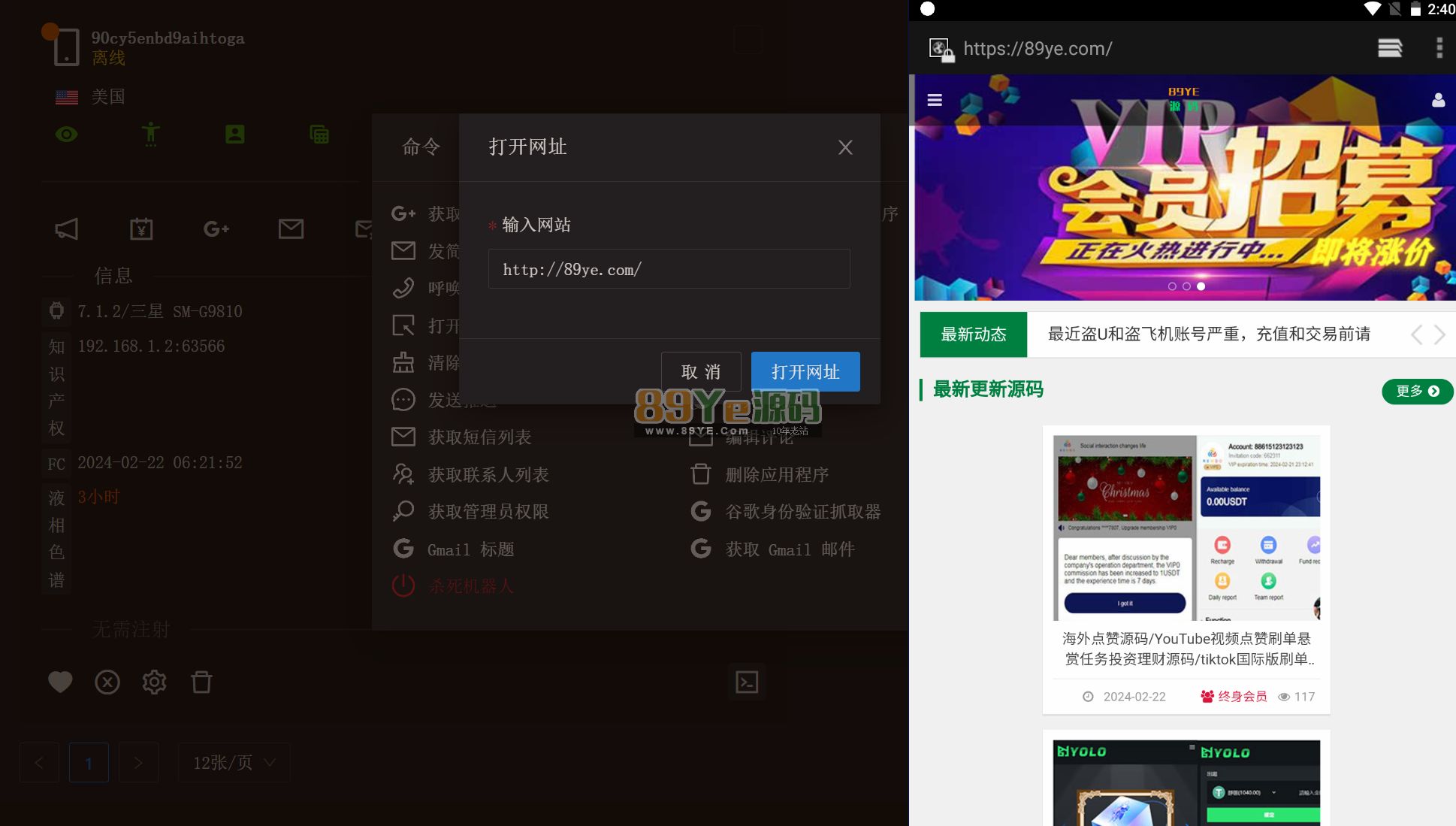Click the scrolling news text 最近盗U和盗飞机账号严重
Viewport: 1456px width, 826px height.
tap(1209, 334)
